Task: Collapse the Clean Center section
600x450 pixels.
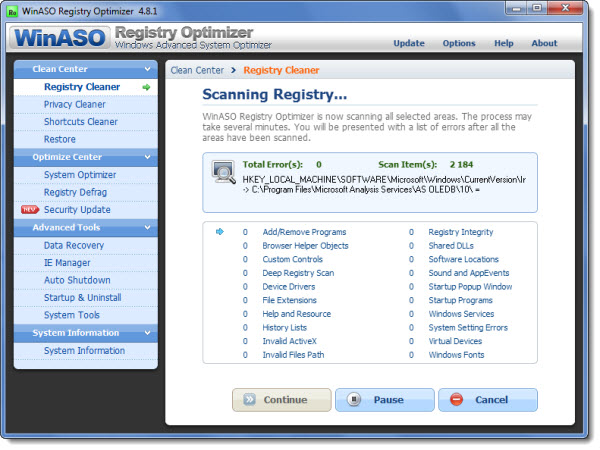Action: click(148, 70)
